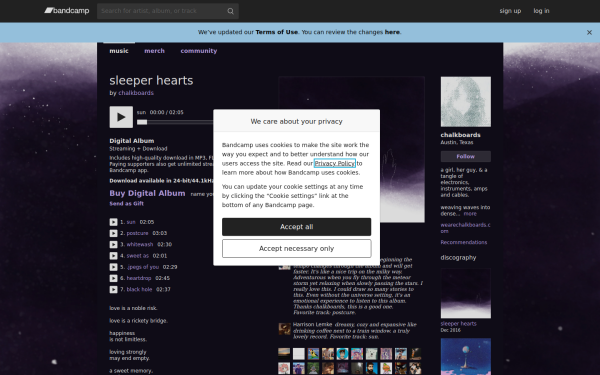Open the track title link 'black hole'
Image resolution: width=600 pixels, height=375 pixels.
[x=139, y=290]
